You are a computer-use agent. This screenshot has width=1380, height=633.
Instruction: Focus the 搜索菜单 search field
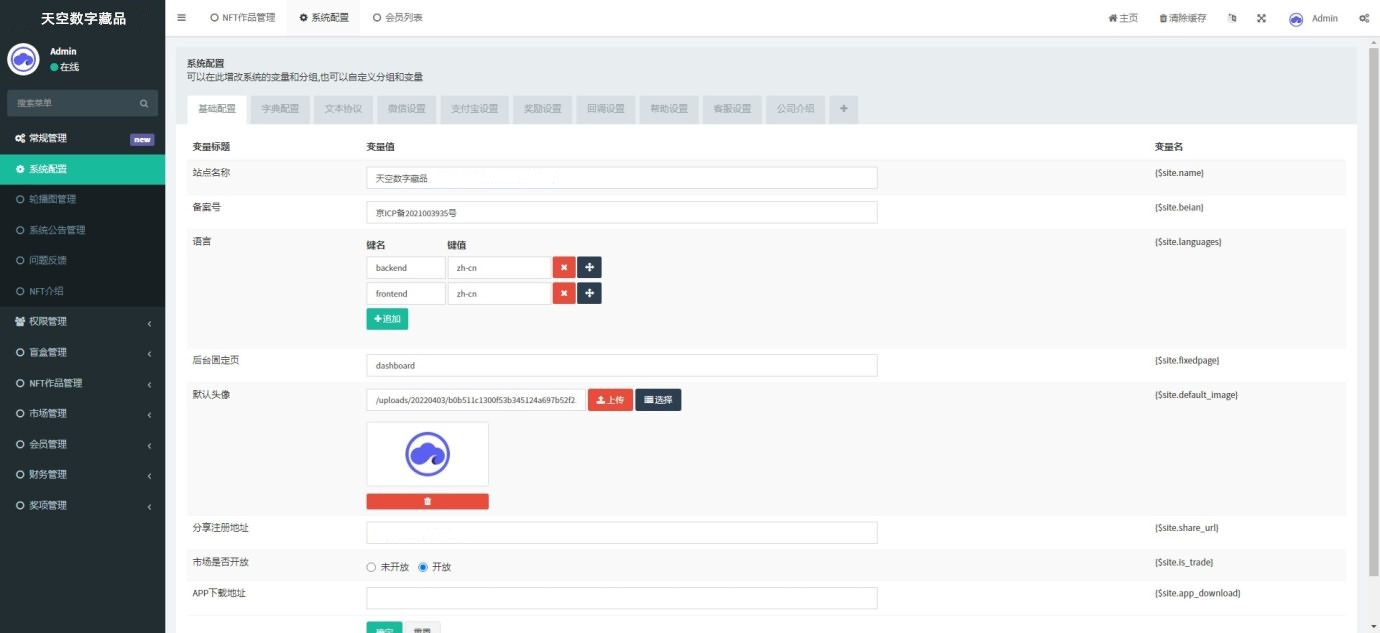(x=72, y=103)
